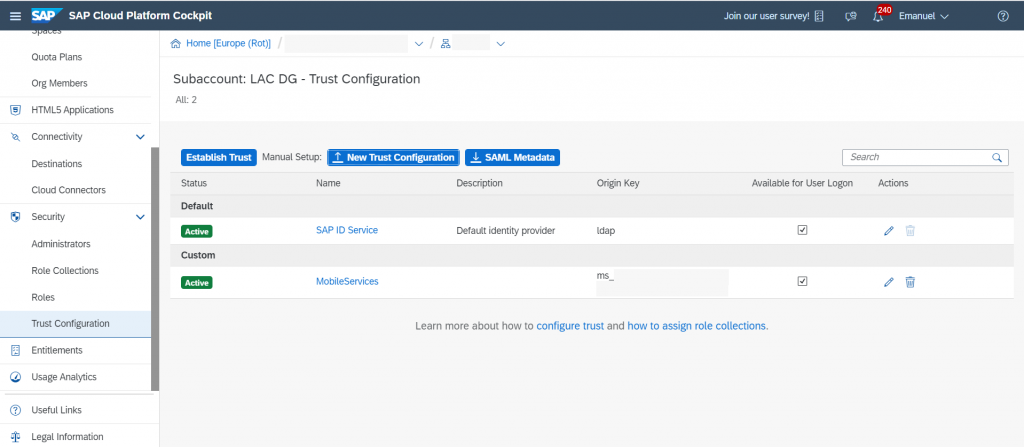The width and height of the screenshot is (1024, 447).
Task: Open the subaccount breadcrumb dropdown arrow
Action: tap(501, 44)
